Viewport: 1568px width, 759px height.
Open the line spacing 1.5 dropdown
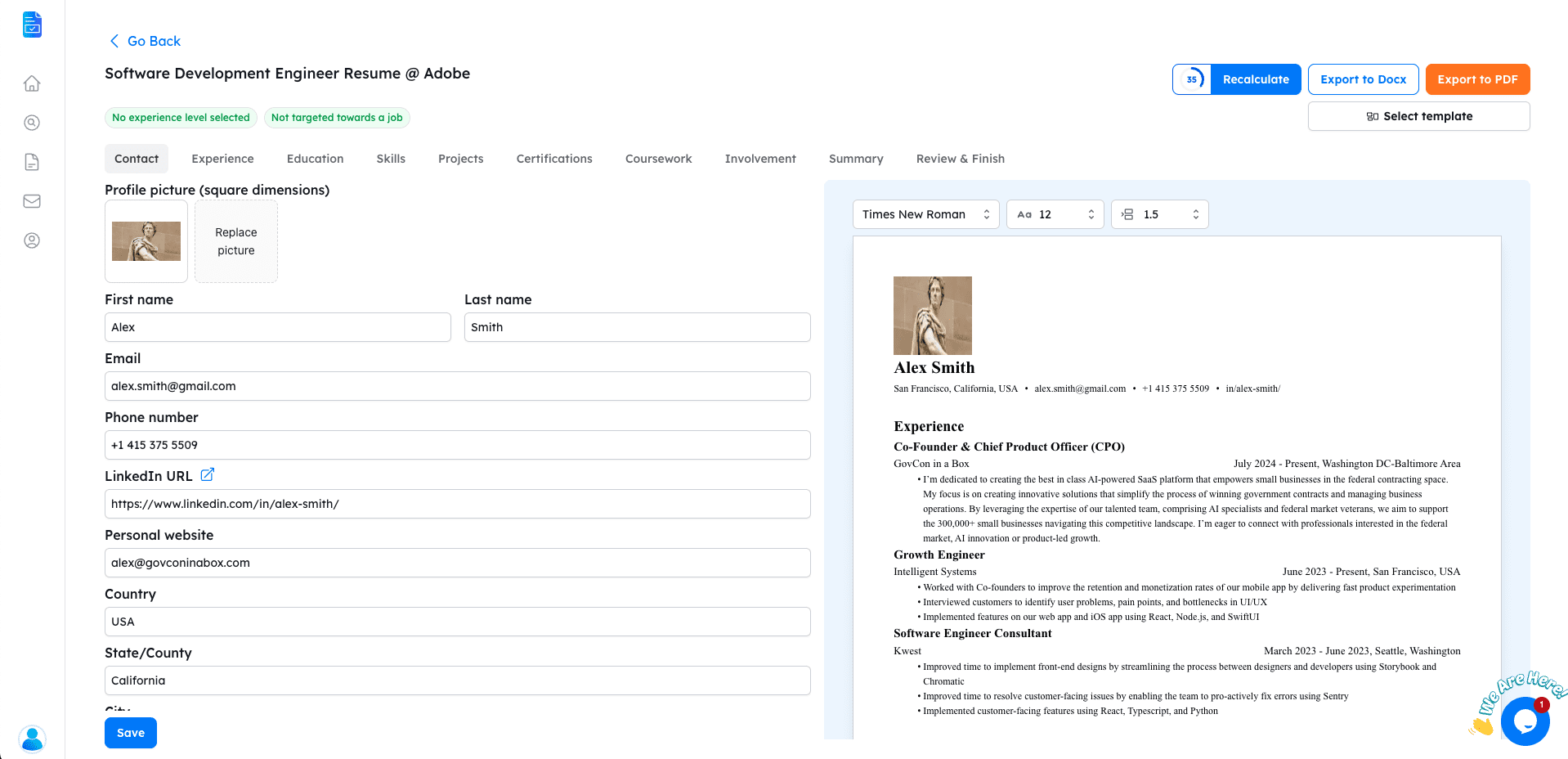(1159, 214)
